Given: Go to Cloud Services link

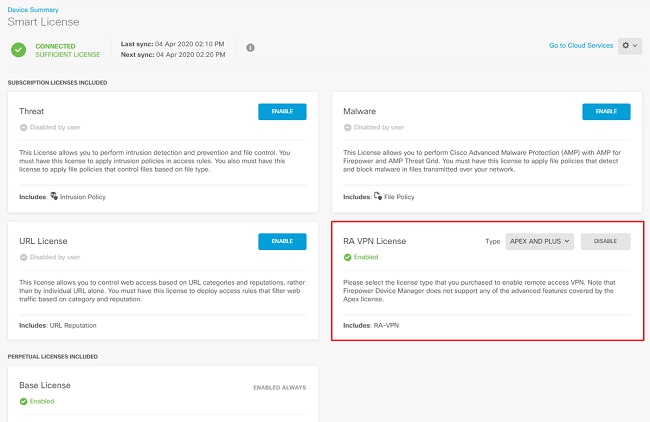Looking at the screenshot, I should coord(580,46).
